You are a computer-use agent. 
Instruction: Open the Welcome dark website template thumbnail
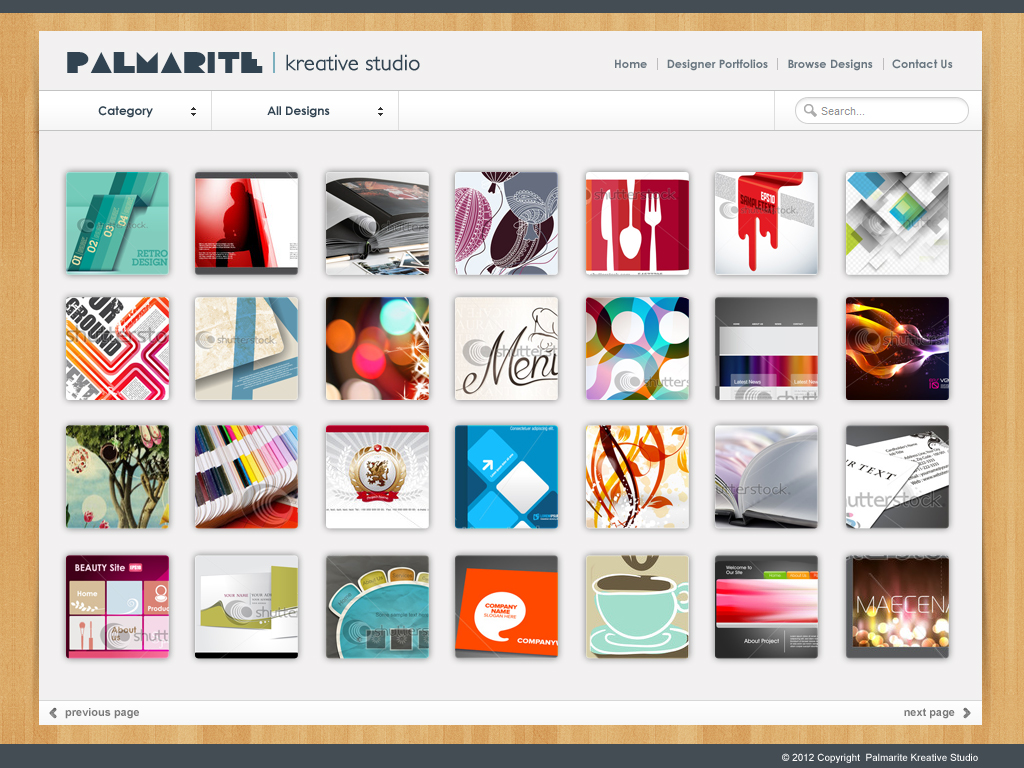(x=766, y=607)
